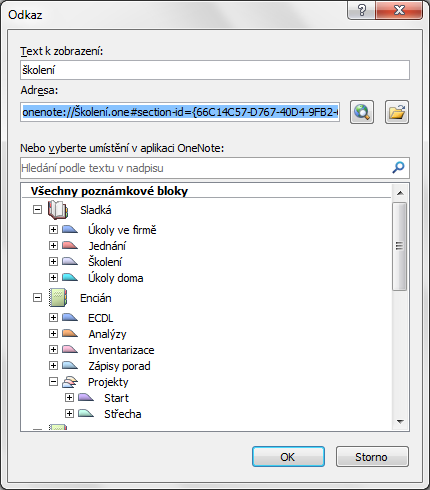Collapse the Encián notebook tree
Viewport: 430px width, 490px height.
pos(37,297)
